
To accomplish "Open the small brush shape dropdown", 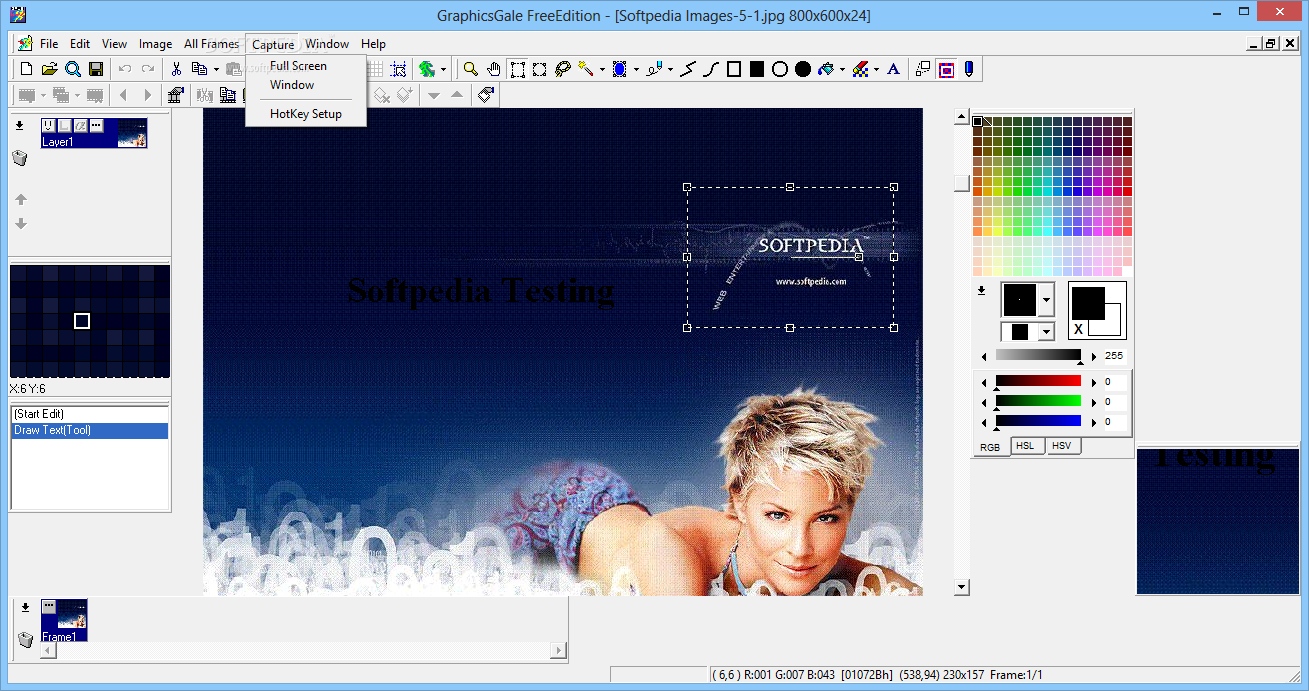I will 1046,331.
